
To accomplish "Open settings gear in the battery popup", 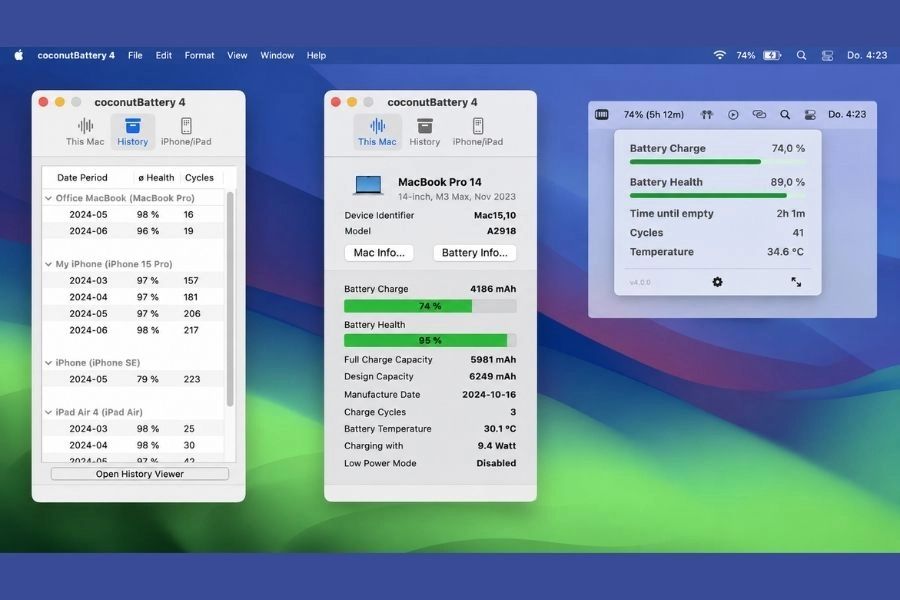I will tap(717, 282).
